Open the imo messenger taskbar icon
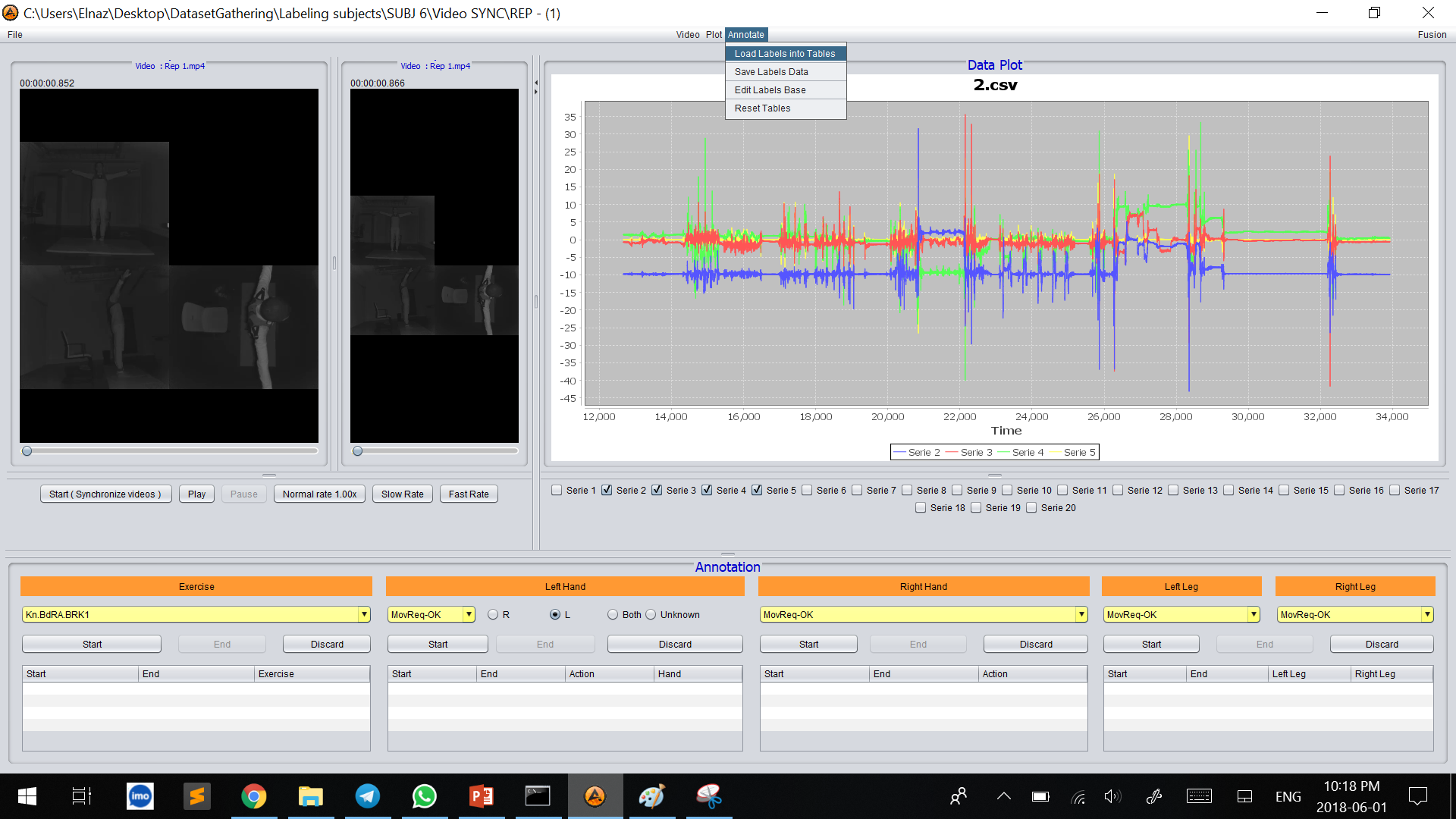This screenshot has height=819, width=1456. click(140, 796)
